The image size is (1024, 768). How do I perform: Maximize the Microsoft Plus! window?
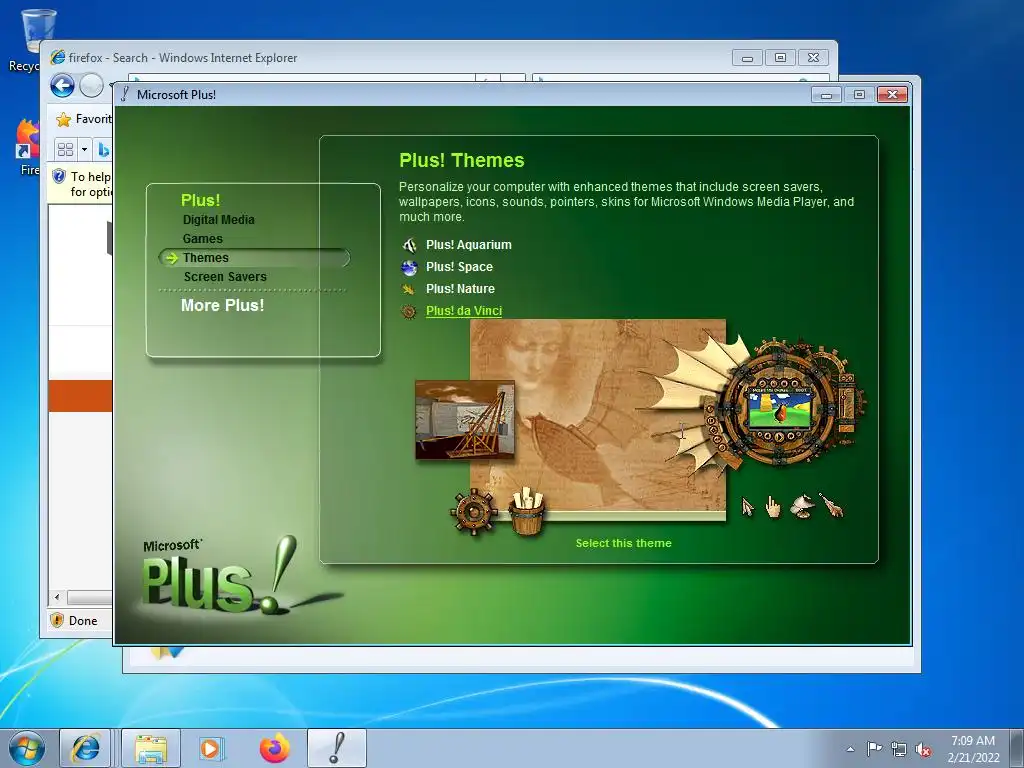859,95
